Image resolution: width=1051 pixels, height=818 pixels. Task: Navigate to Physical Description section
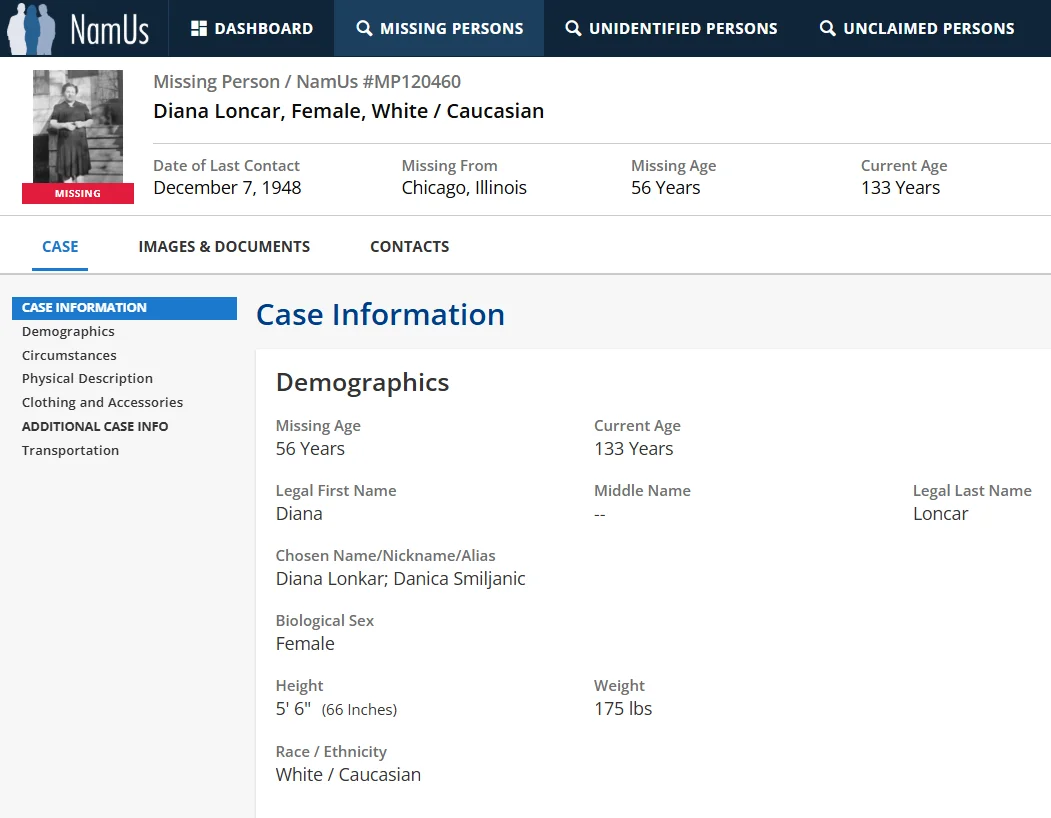click(87, 379)
